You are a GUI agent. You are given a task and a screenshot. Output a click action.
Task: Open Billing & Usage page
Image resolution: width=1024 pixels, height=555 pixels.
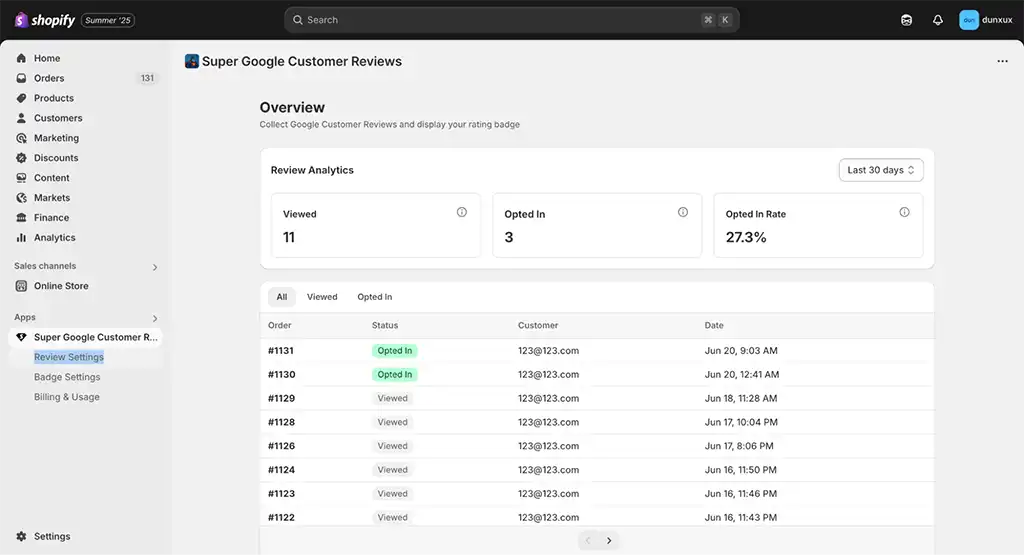pos(67,397)
